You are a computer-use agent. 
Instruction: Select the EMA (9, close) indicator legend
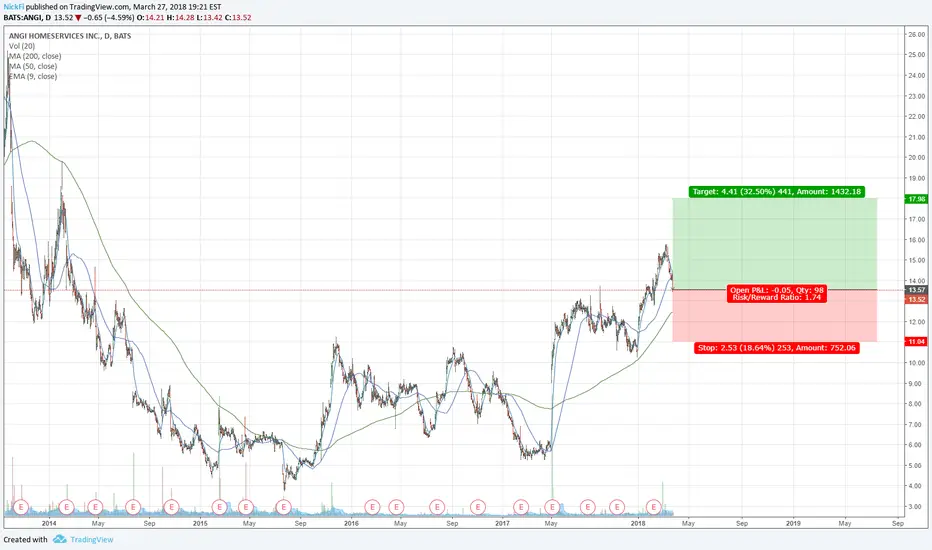[33, 76]
